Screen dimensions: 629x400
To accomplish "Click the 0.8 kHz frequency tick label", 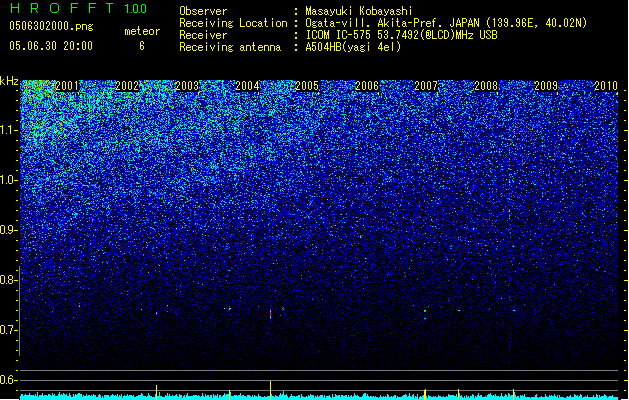I will pyautogui.click(x=9, y=280).
